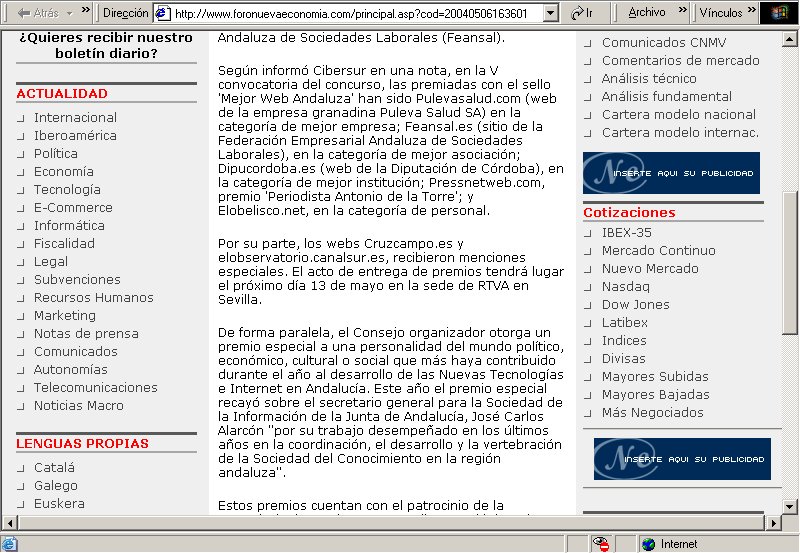Open Cartera modelo nacional link
The image size is (800, 553).
point(679,114)
